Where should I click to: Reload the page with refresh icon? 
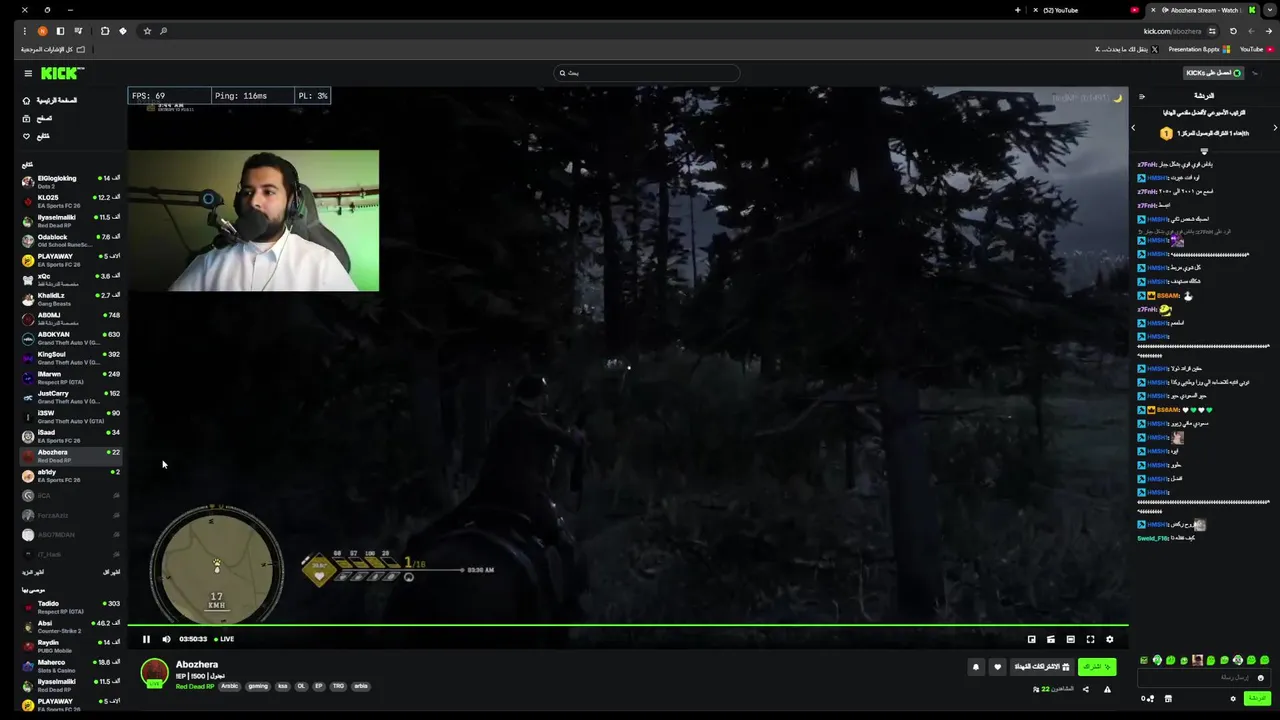click(x=1233, y=31)
